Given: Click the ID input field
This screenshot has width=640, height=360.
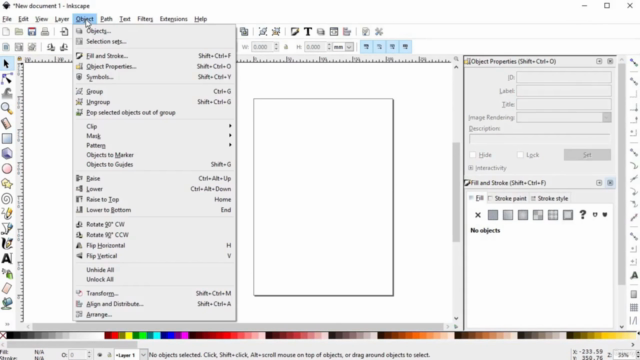Looking at the screenshot, I should pyautogui.click(x=564, y=77).
